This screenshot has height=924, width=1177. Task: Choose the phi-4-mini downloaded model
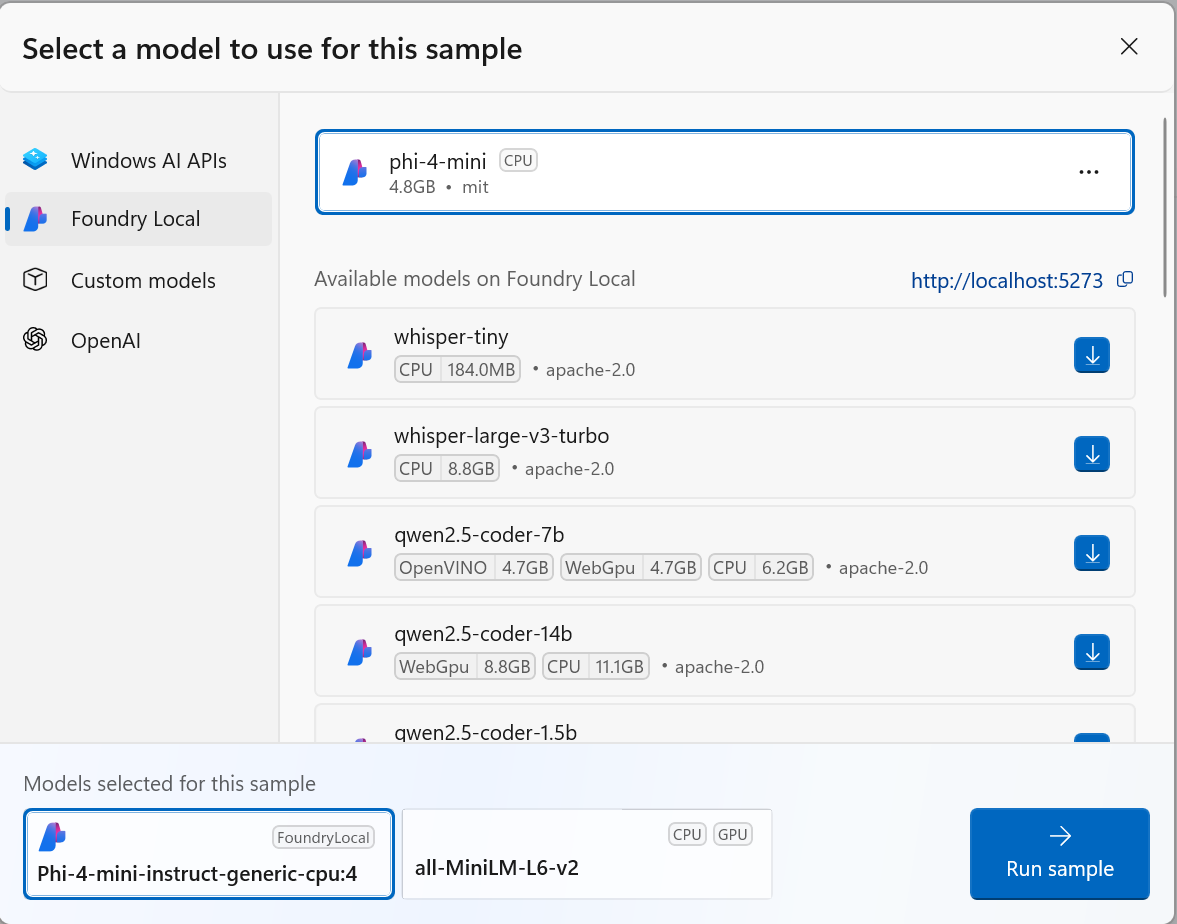click(700, 172)
